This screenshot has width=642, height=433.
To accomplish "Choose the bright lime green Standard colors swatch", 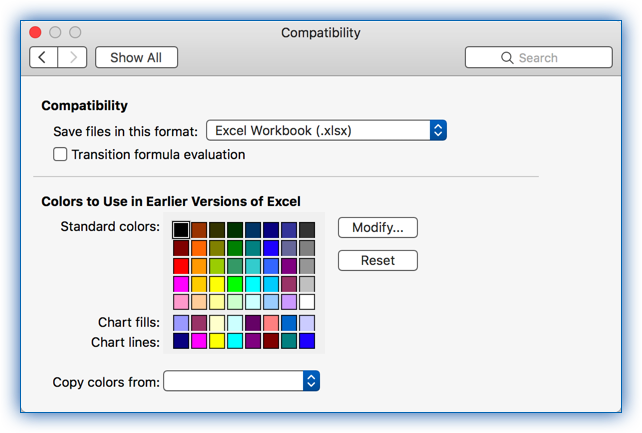I will 235,284.
